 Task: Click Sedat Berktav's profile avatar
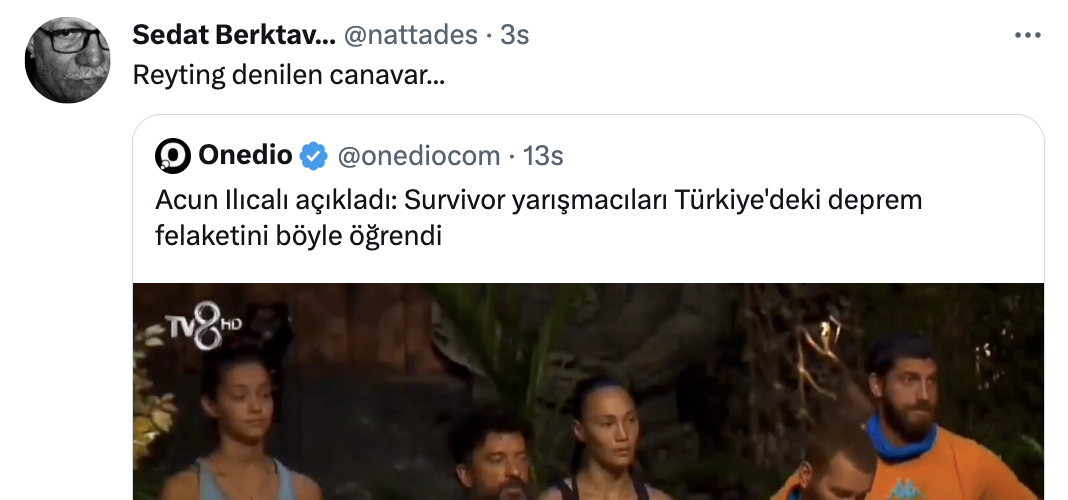point(67,60)
